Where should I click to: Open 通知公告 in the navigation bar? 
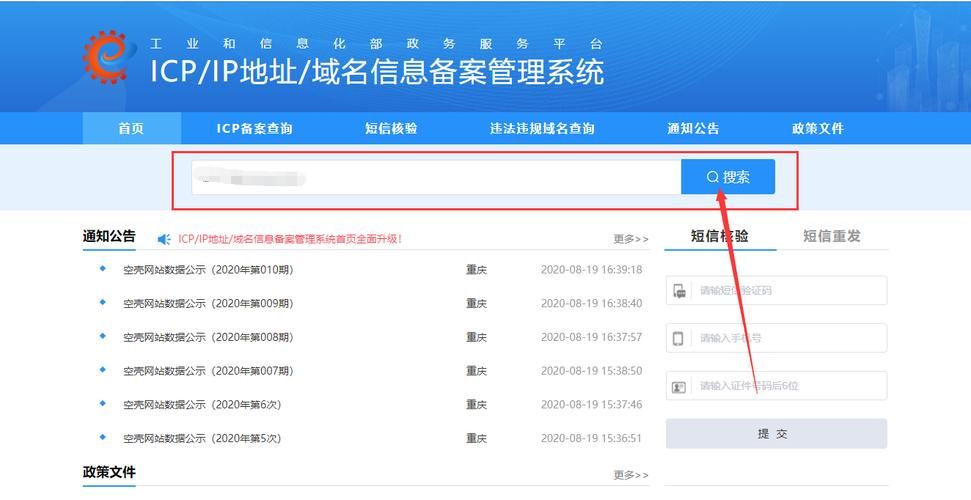coord(693,128)
